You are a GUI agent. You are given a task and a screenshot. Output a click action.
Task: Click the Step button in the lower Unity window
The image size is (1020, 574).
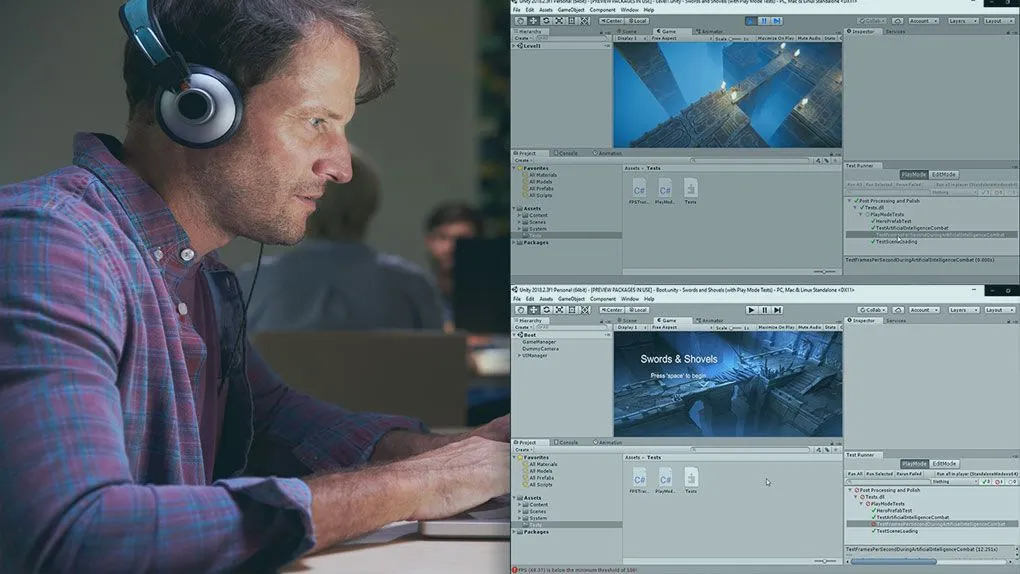pos(777,310)
